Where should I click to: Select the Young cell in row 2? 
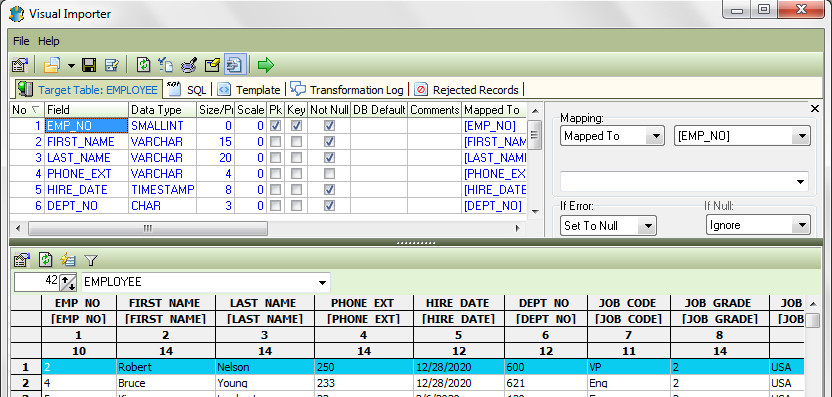(x=264, y=383)
